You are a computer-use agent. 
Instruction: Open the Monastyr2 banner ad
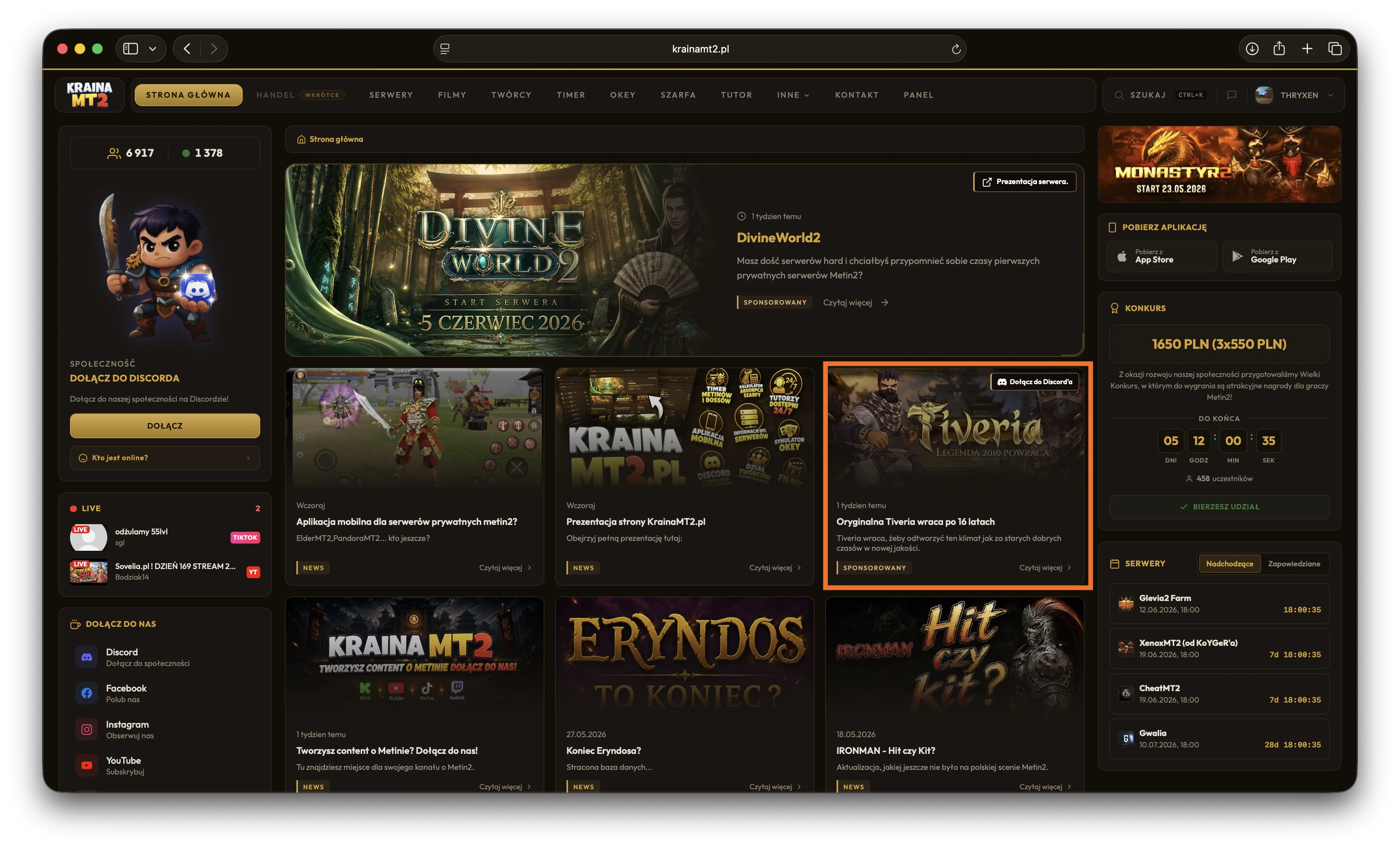tap(1219, 164)
